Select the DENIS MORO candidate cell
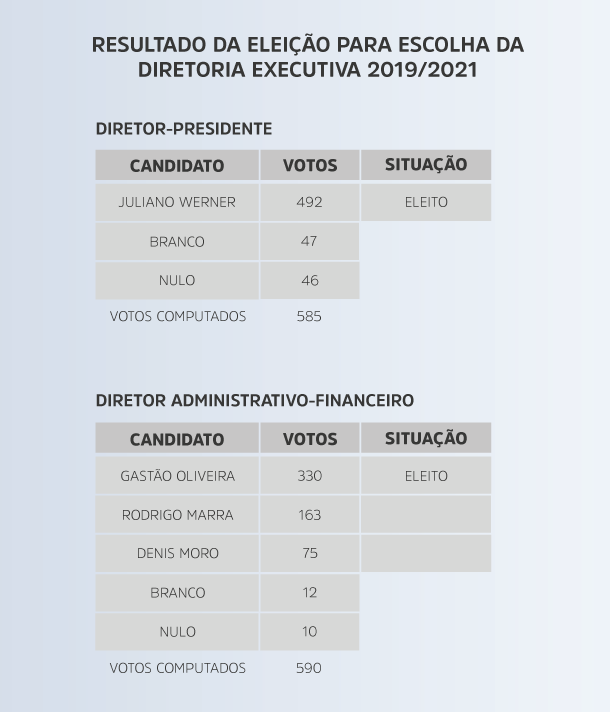The image size is (610, 712). pos(177,553)
